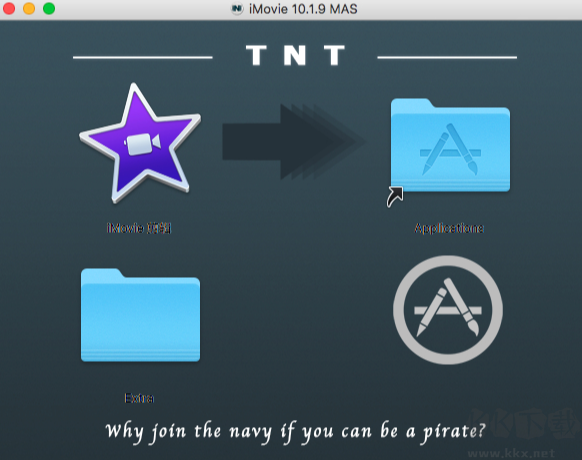The height and width of the screenshot is (460, 582).
Task: Click the white line right of TNT
Action: pyautogui.click(x=447, y=58)
